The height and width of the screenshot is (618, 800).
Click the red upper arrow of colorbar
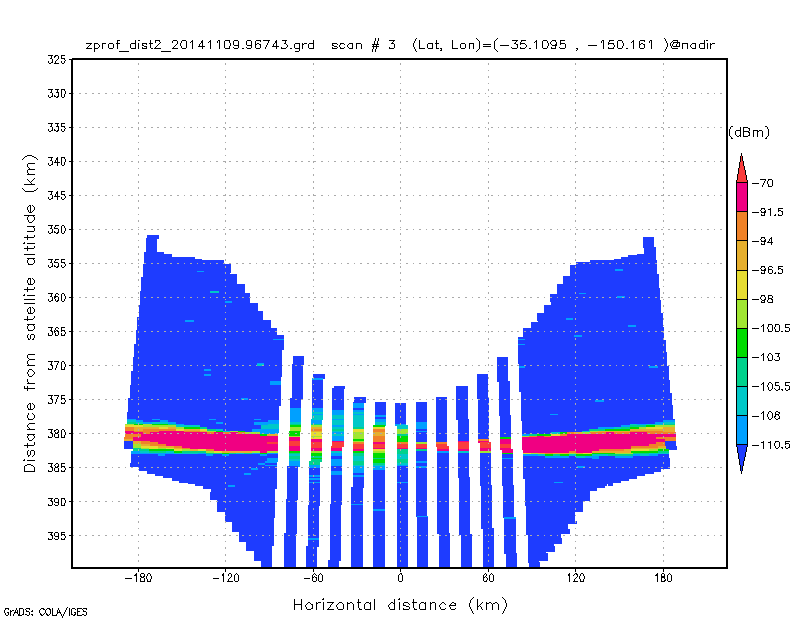741,168
